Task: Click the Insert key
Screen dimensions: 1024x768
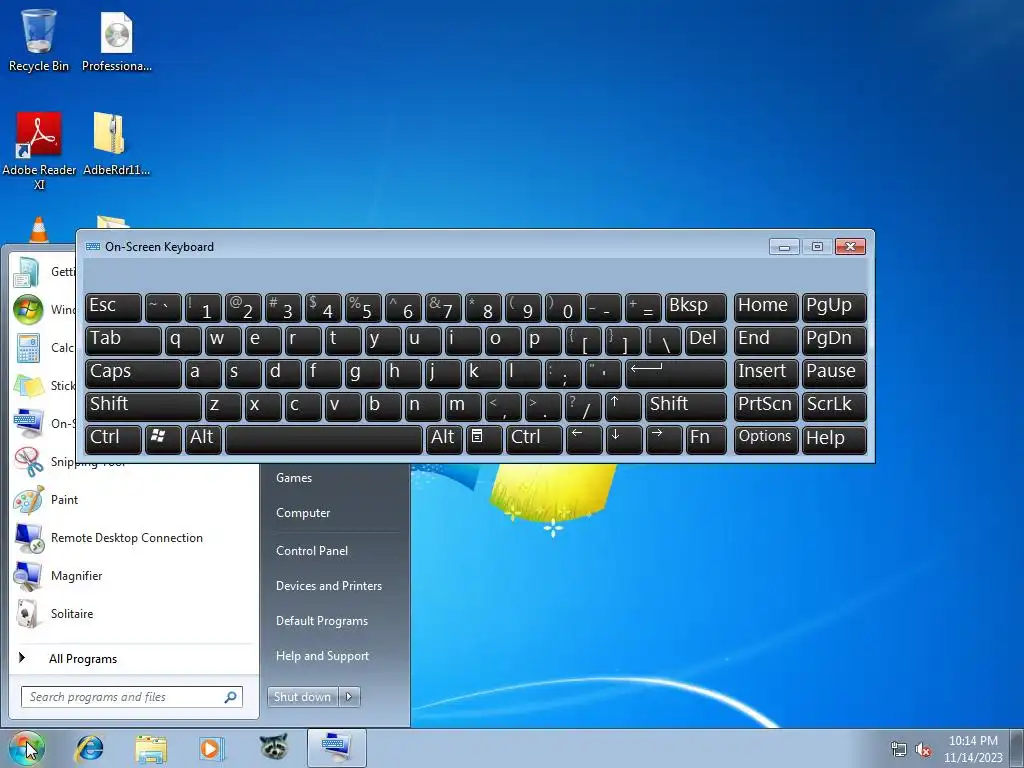Action: [x=765, y=373]
